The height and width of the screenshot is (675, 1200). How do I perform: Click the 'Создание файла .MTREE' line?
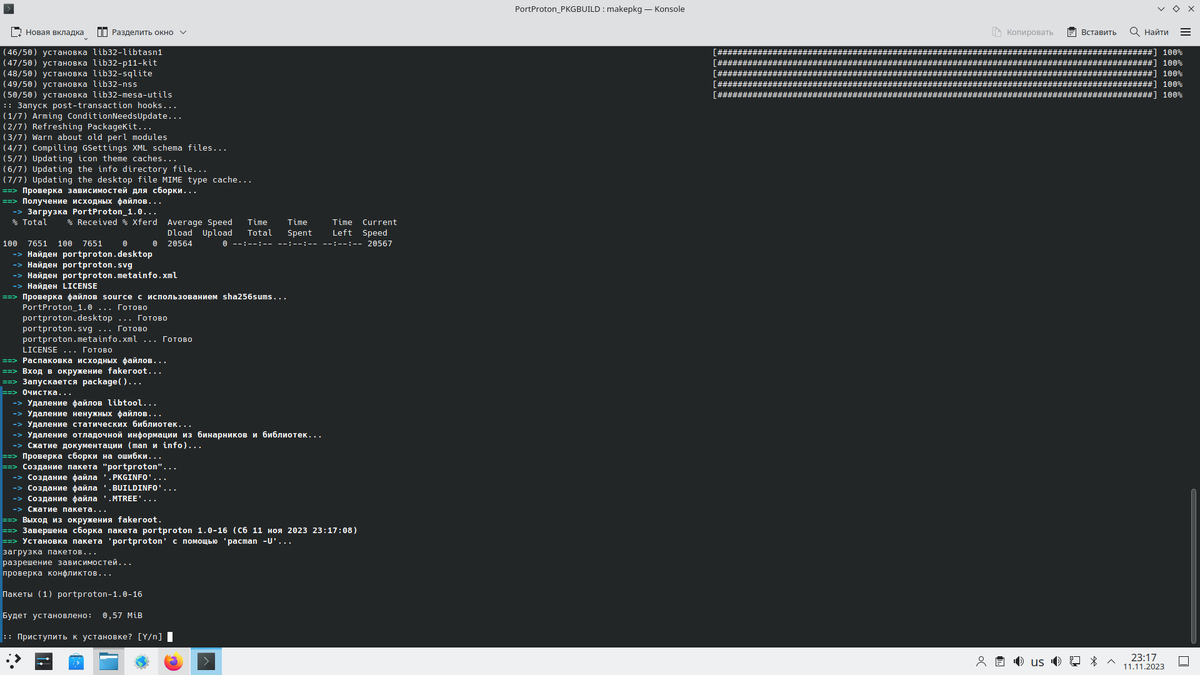[85, 498]
